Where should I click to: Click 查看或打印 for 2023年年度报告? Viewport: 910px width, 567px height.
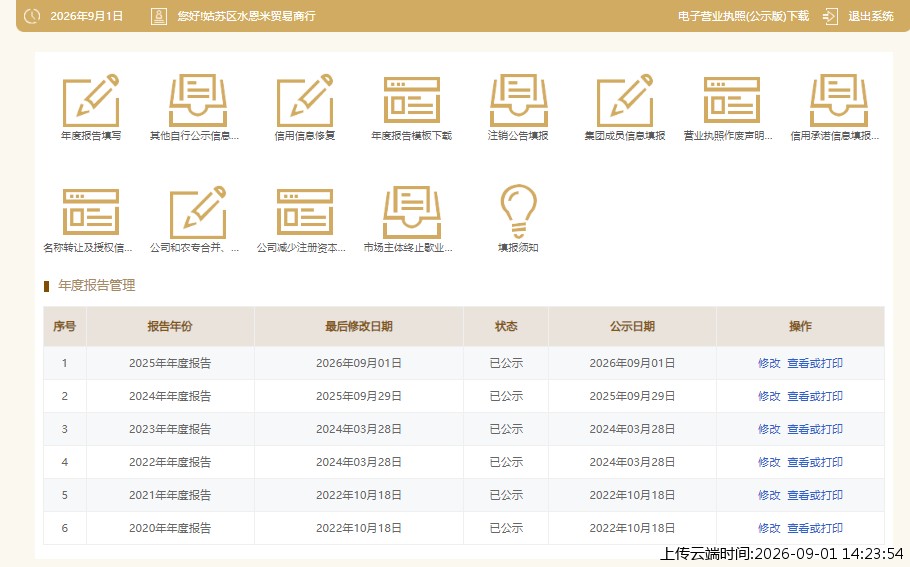(x=815, y=429)
